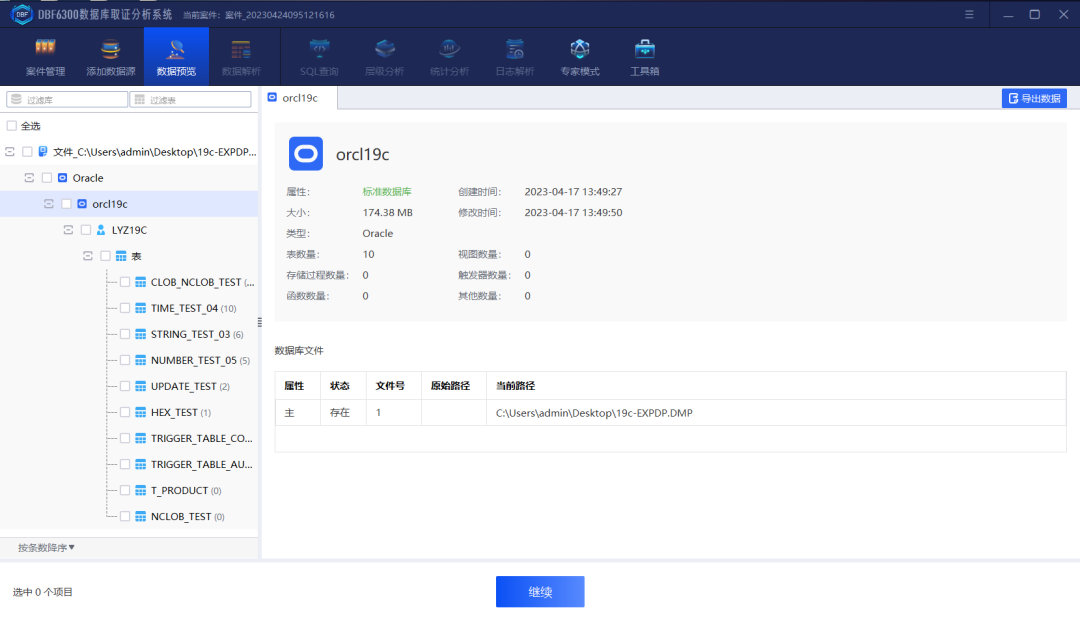
Task: Click table icon of HEX_TEST
Action: pyautogui.click(x=141, y=412)
